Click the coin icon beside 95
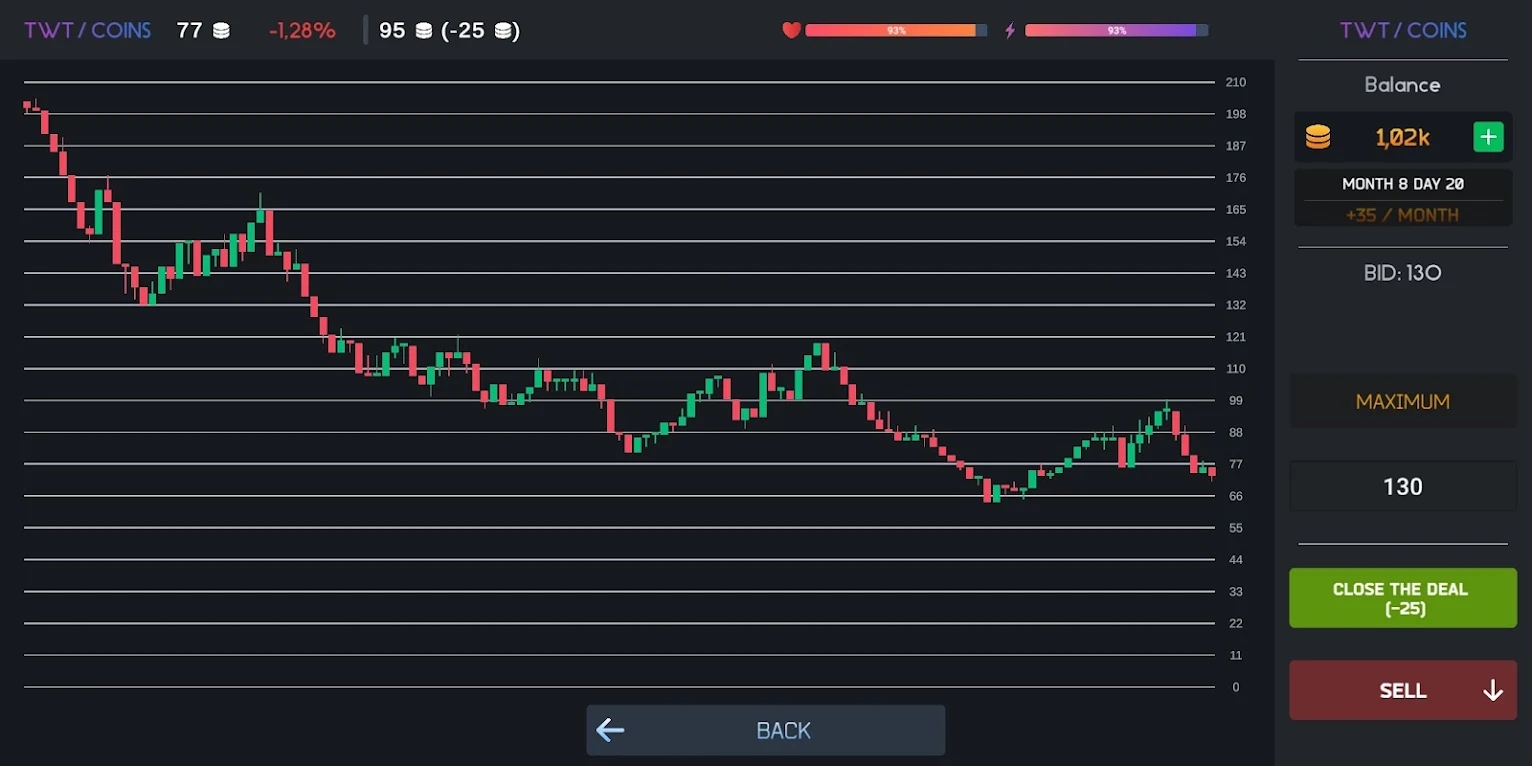The image size is (1532, 766). 424,31
